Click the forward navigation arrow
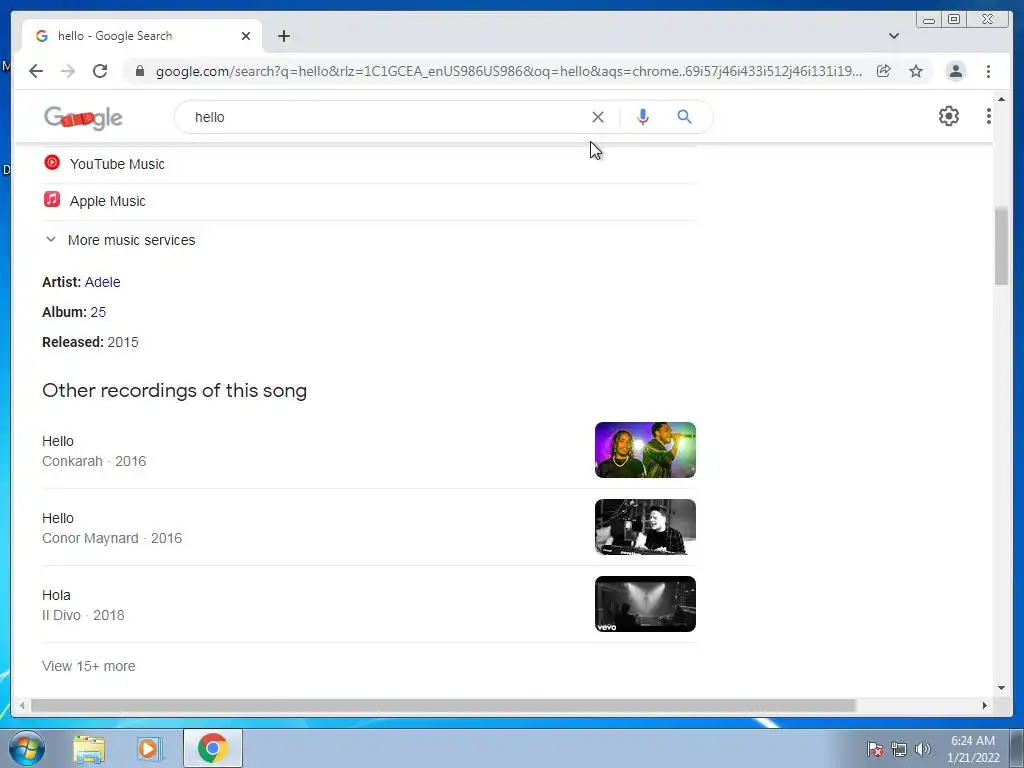The image size is (1024, 768). click(68, 71)
